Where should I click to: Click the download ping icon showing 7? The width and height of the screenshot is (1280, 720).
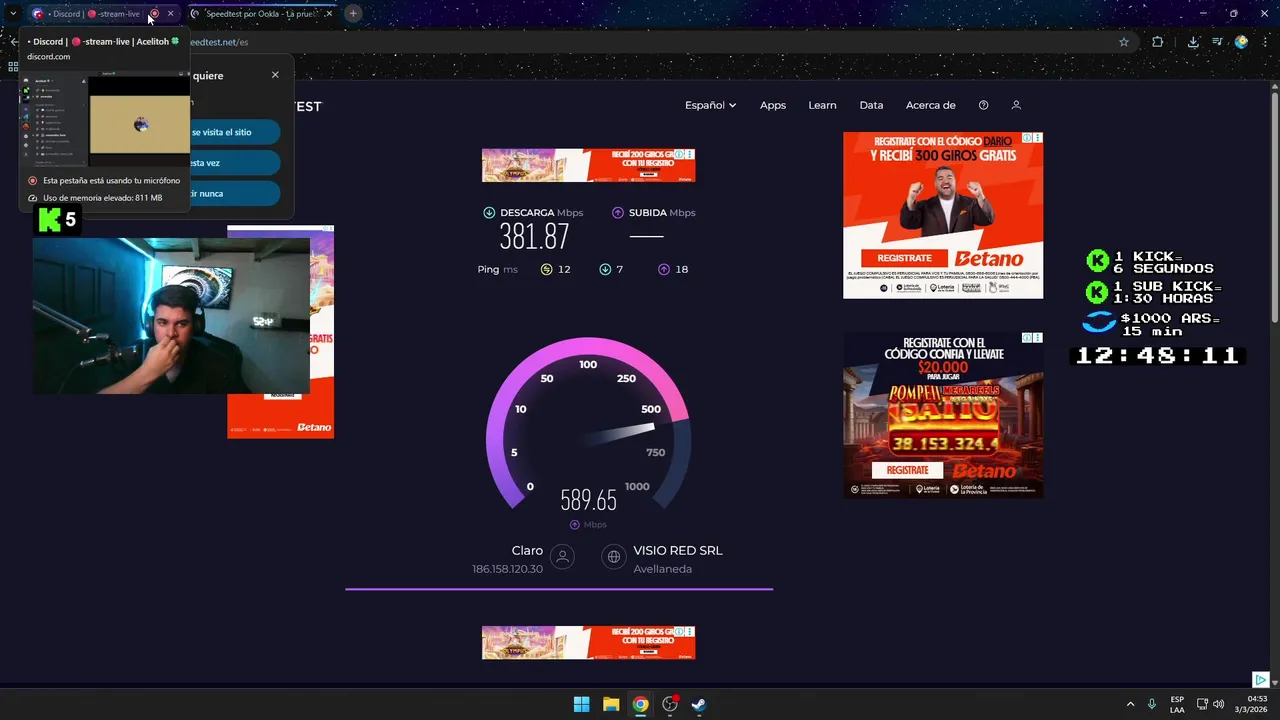605,269
